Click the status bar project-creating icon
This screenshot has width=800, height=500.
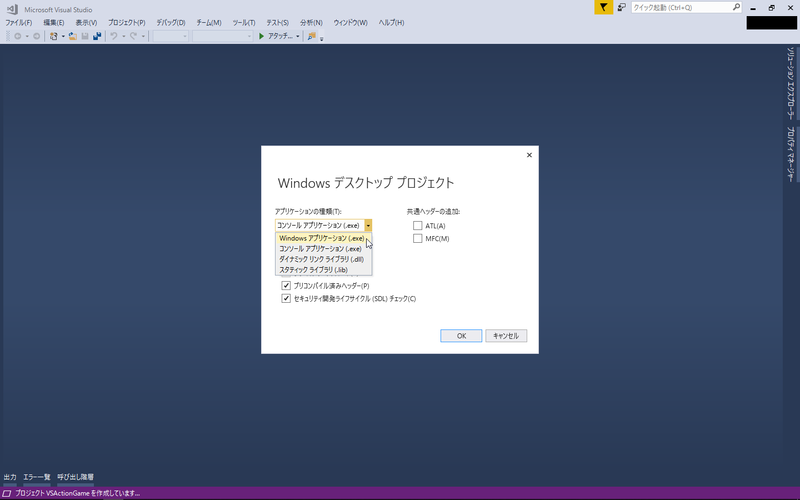coord(7,493)
